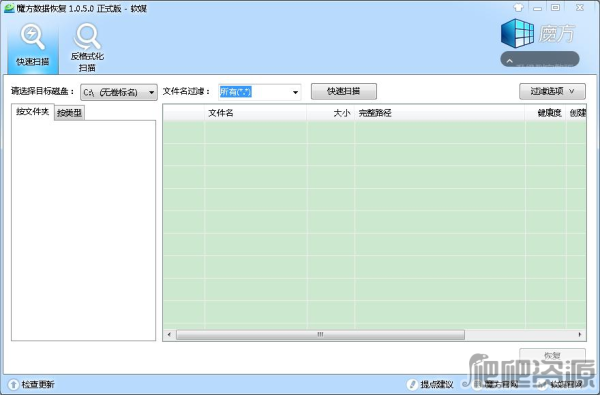Click inside the folder tree panel
This screenshot has height=395, width=600.
click(83, 230)
